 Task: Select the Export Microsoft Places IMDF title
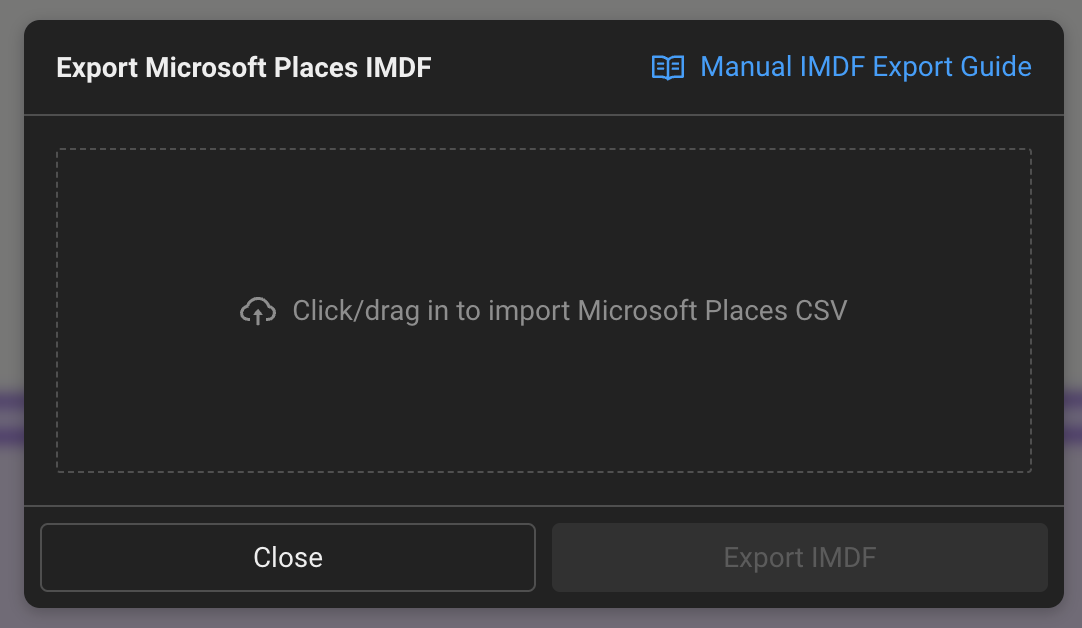click(x=243, y=68)
